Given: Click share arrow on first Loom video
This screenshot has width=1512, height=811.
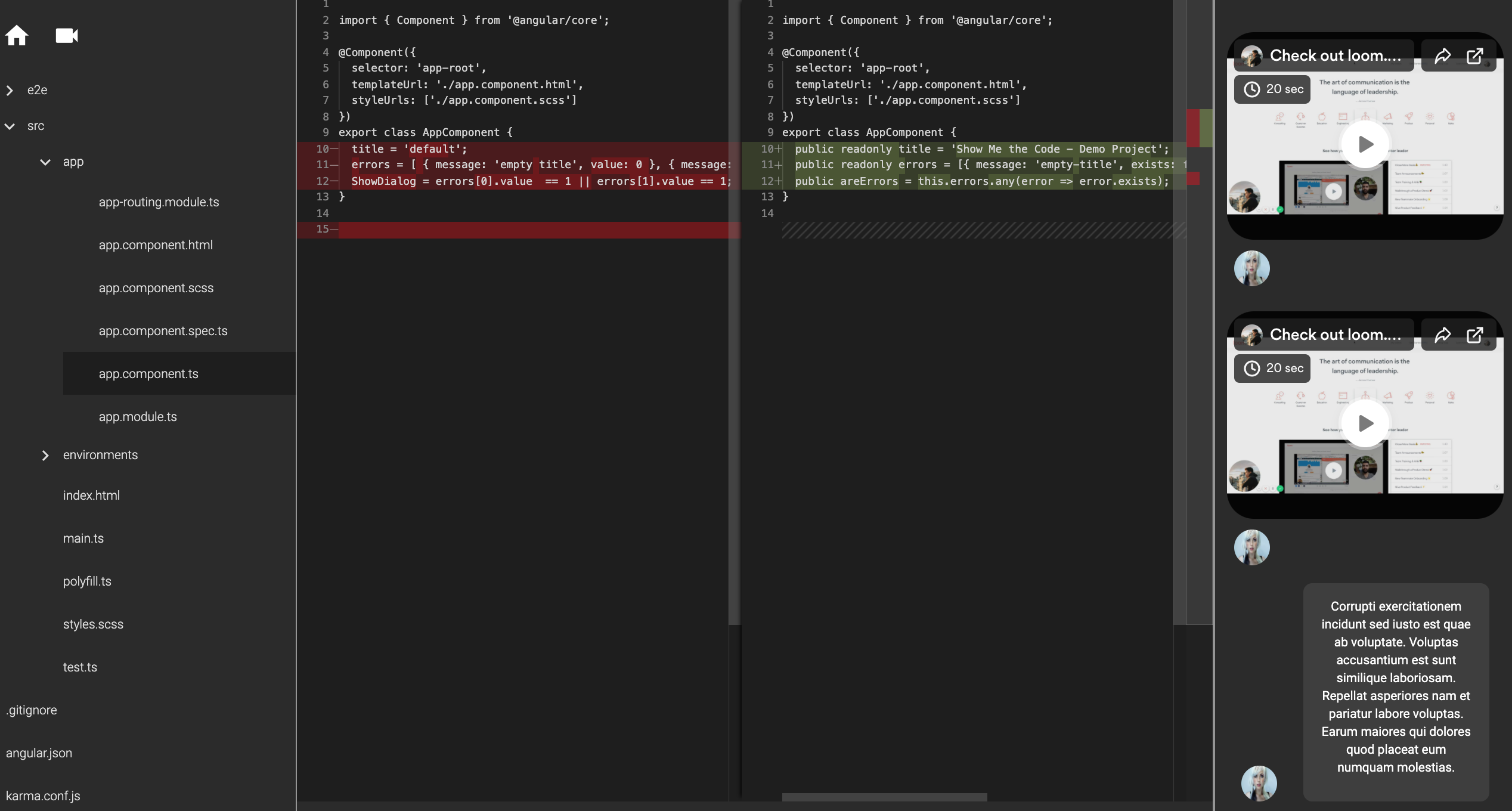Looking at the screenshot, I should 1443,56.
